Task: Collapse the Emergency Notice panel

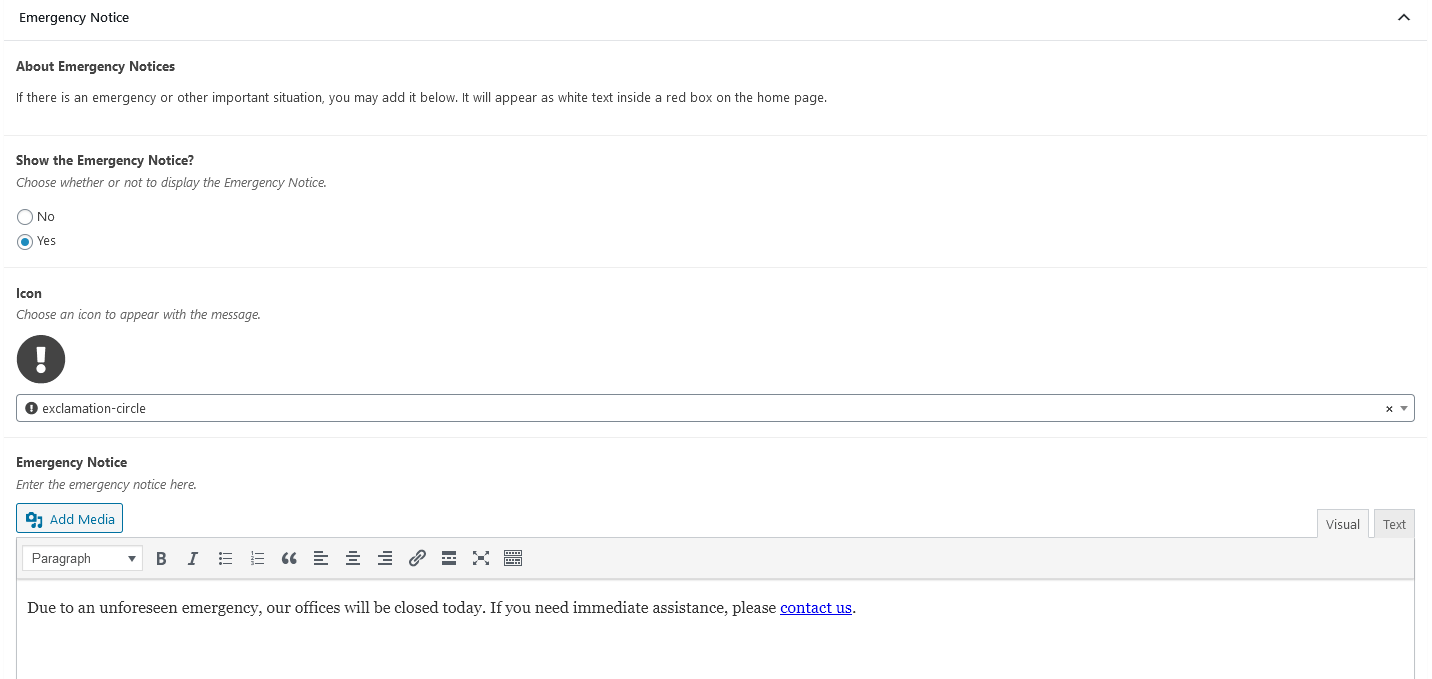Action: pos(1404,18)
